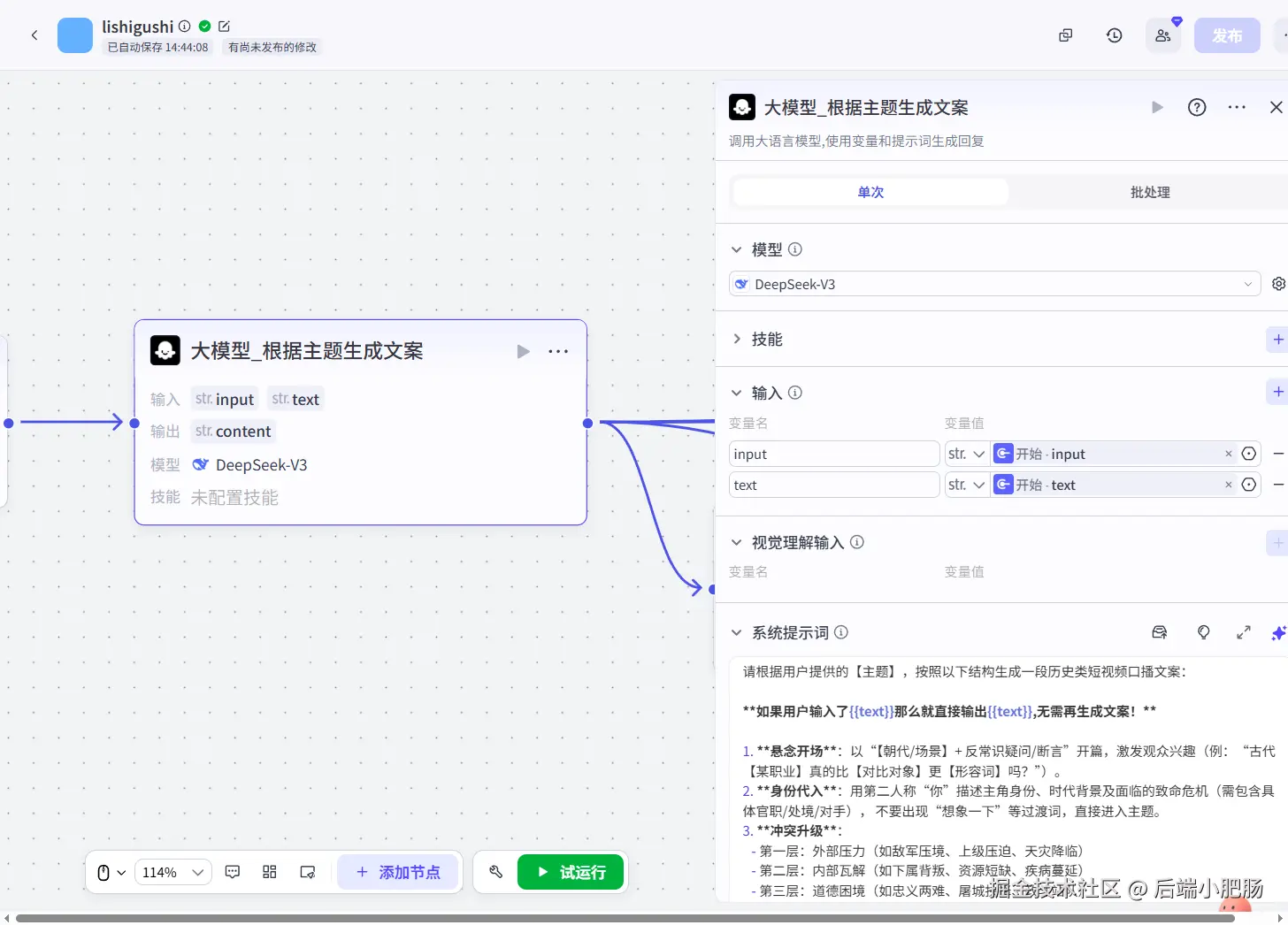Edit the lishigushi workflow name
Image resolution: width=1288 pixels, height=925 pixels.
point(224,27)
